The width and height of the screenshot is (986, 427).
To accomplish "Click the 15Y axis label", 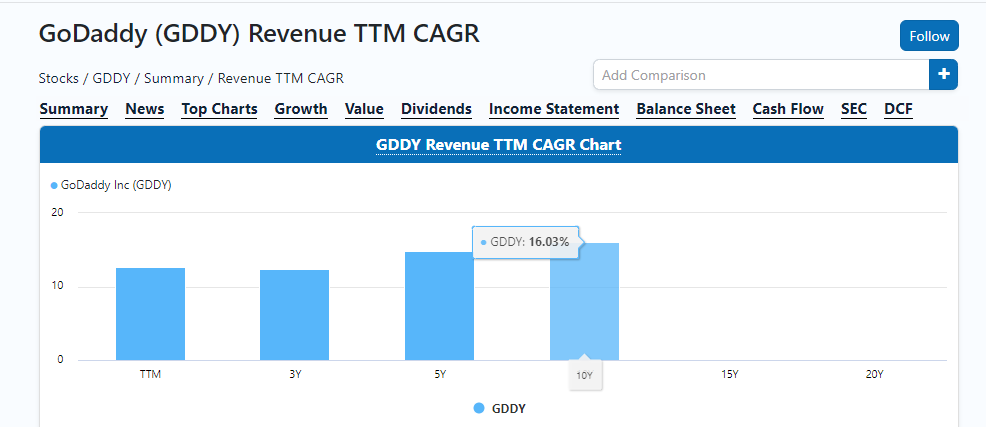I will (729, 374).
